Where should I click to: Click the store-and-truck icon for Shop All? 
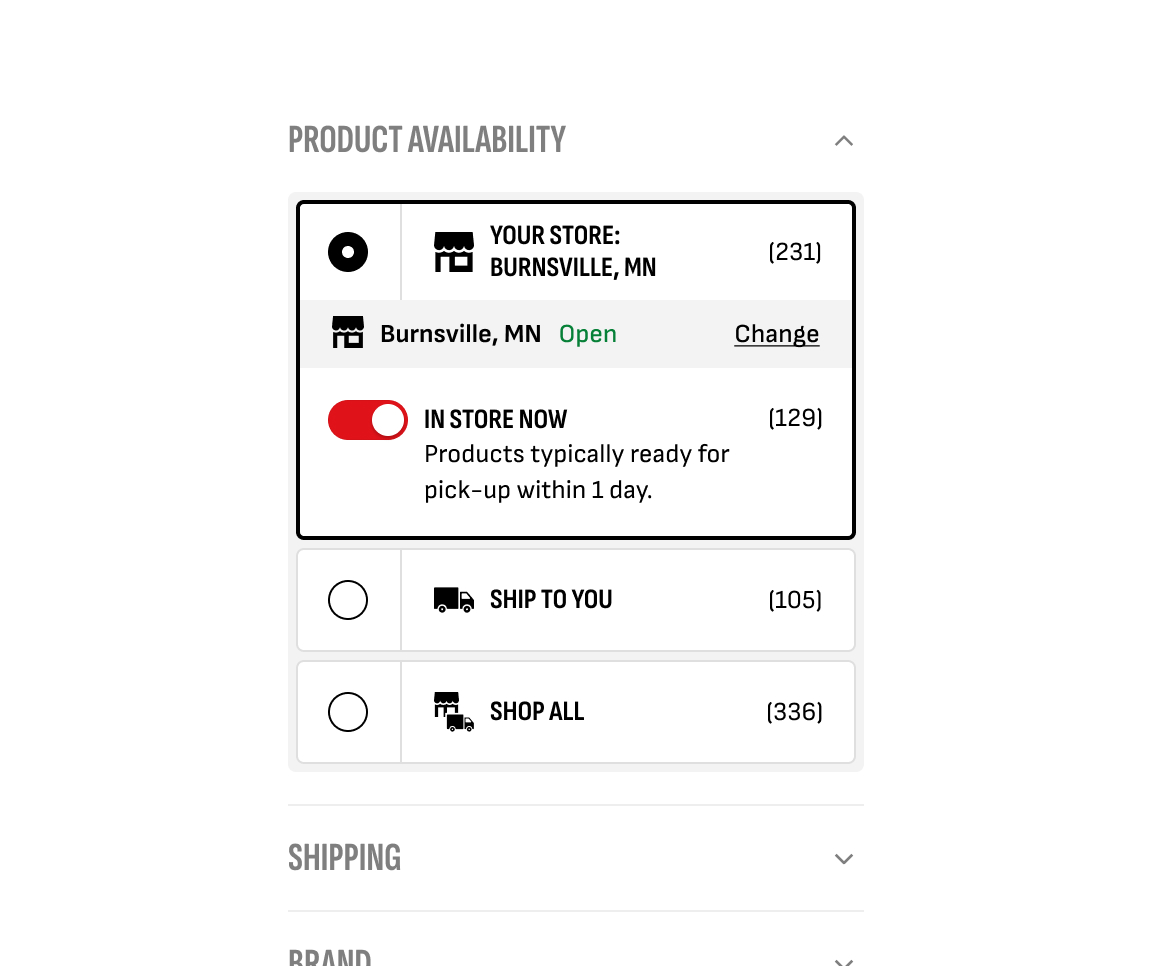click(453, 711)
